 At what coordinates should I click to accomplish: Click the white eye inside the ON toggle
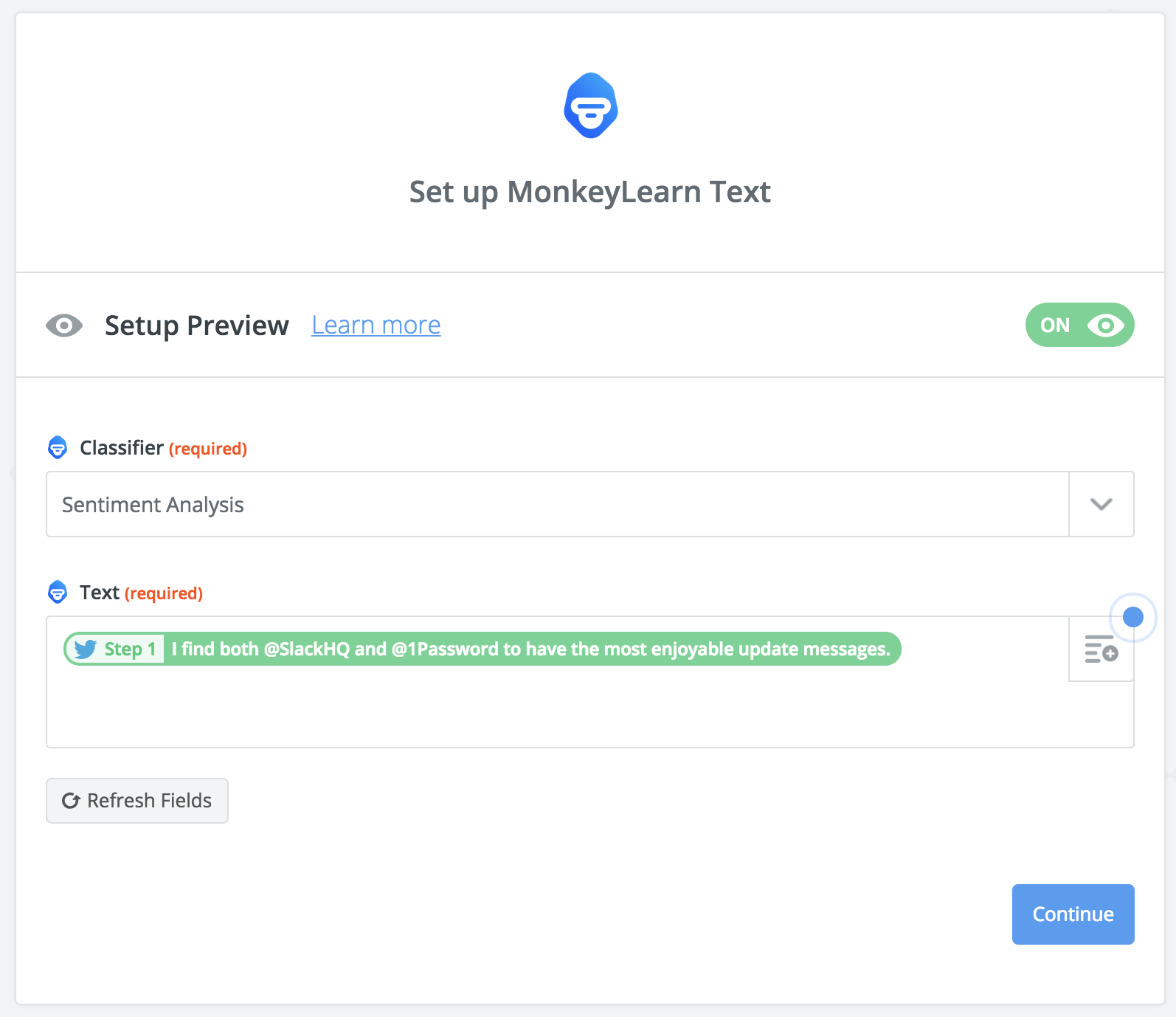[1105, 325]
